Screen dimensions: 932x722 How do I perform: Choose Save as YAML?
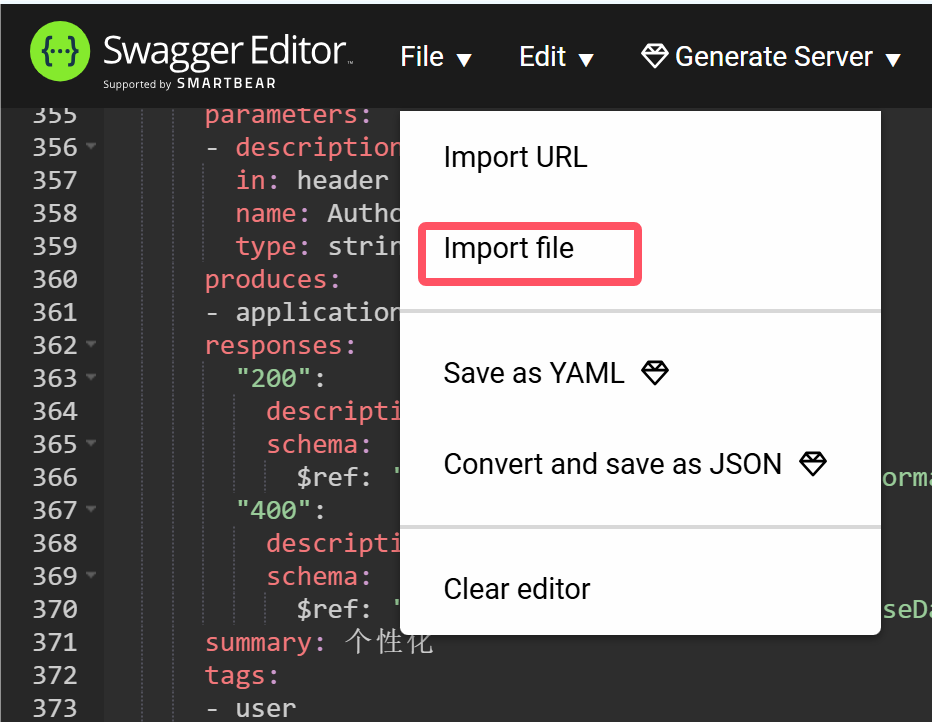click(x=534, y=373)
